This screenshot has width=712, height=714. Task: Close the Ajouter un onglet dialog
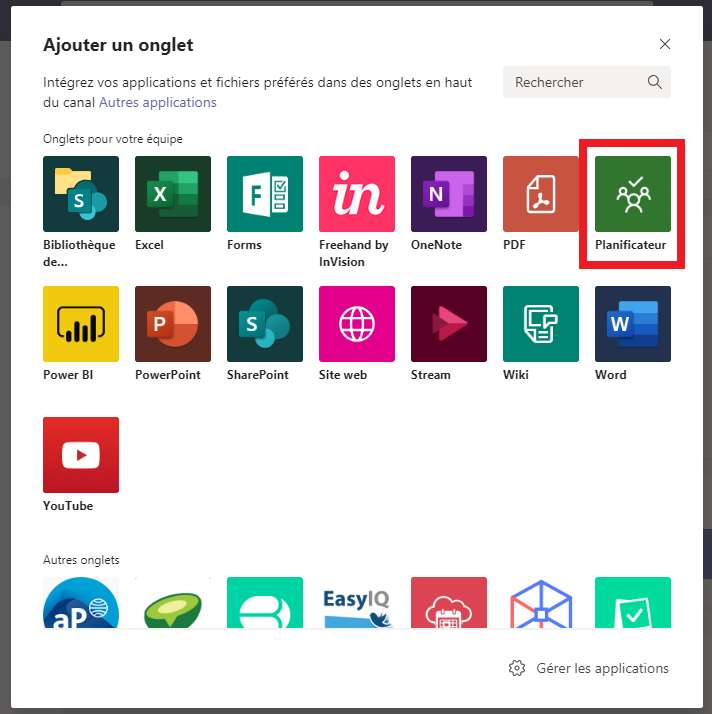(665, 44)
